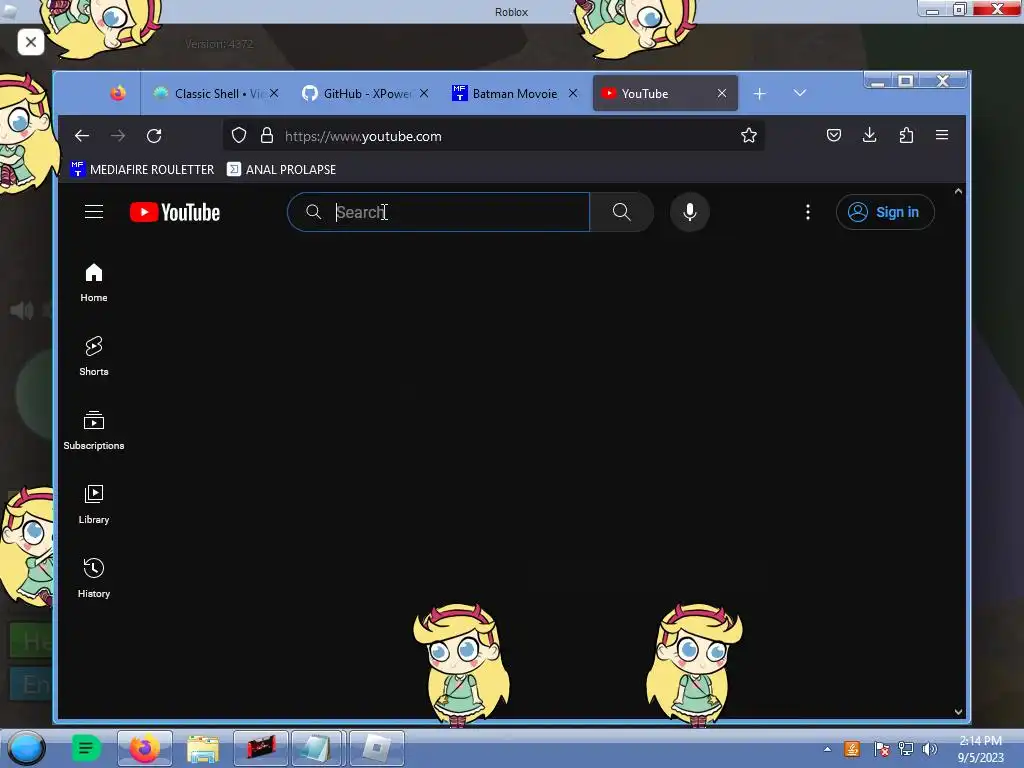Viewport: 1024px width, 768px height.
Task: Start voice search with microphone icon
Action: (690, 212)
